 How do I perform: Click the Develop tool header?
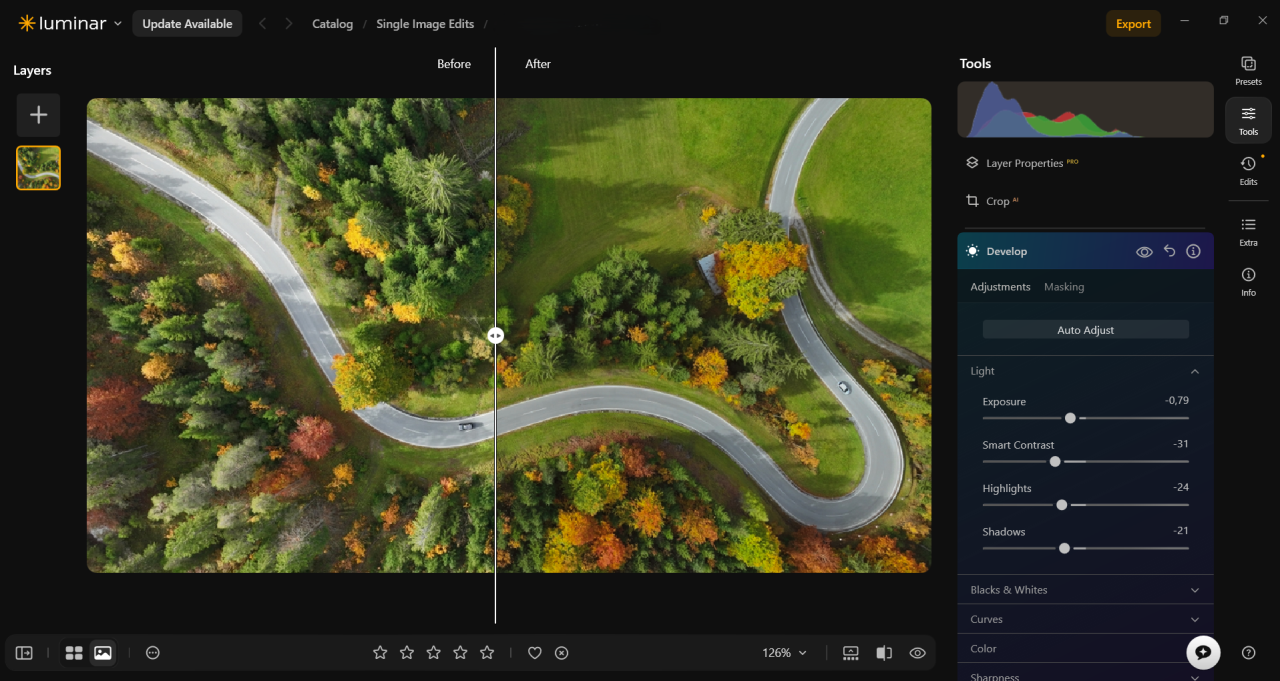1085,251
